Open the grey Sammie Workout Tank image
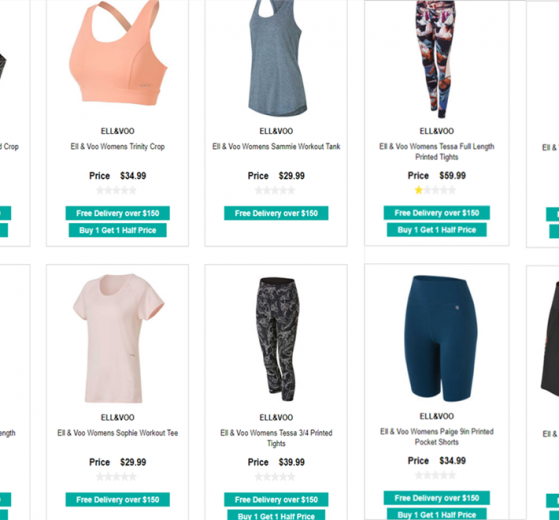 [277, 58]
